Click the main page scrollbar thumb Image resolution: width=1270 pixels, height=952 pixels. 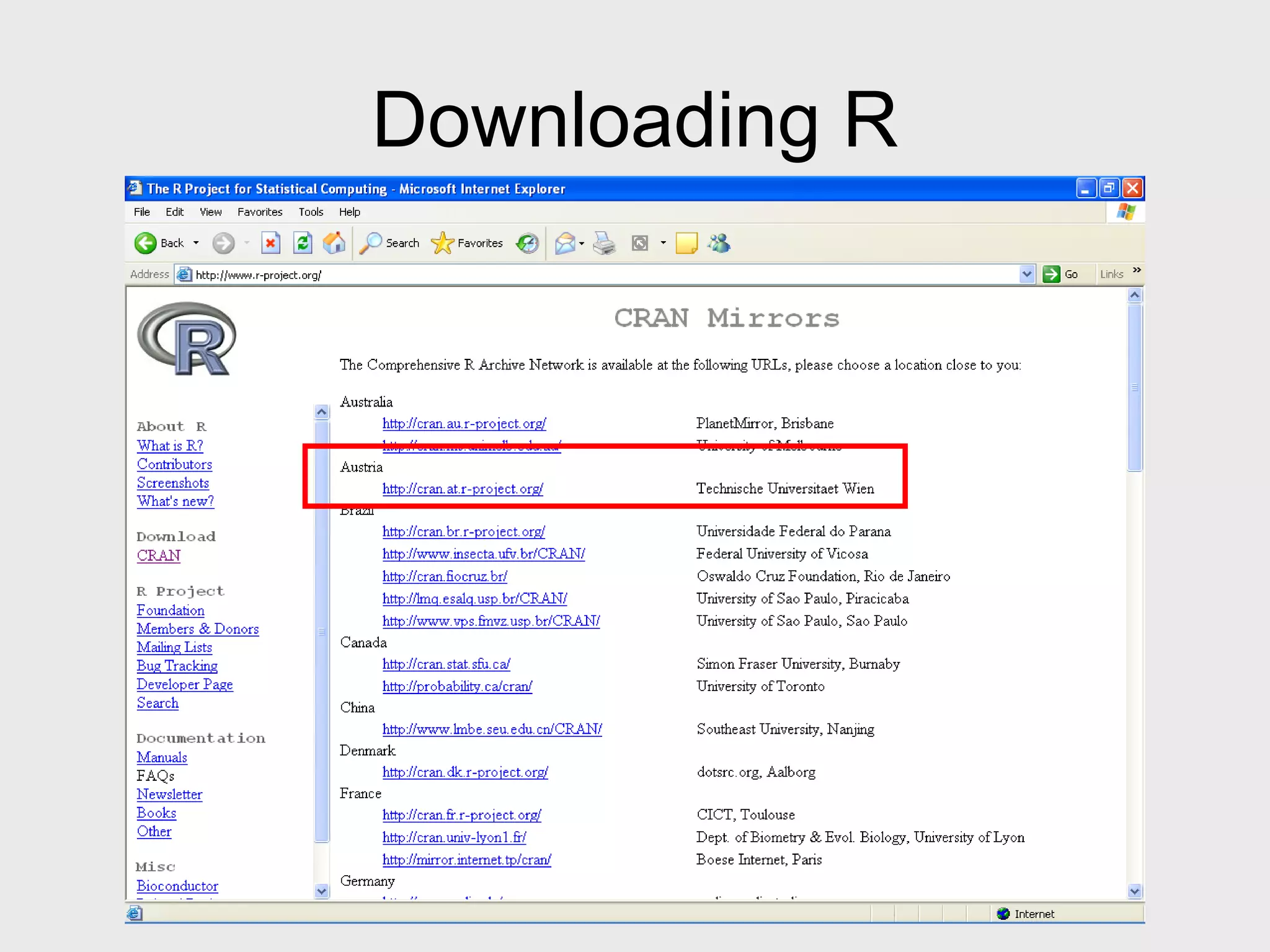pos(1135,387)
